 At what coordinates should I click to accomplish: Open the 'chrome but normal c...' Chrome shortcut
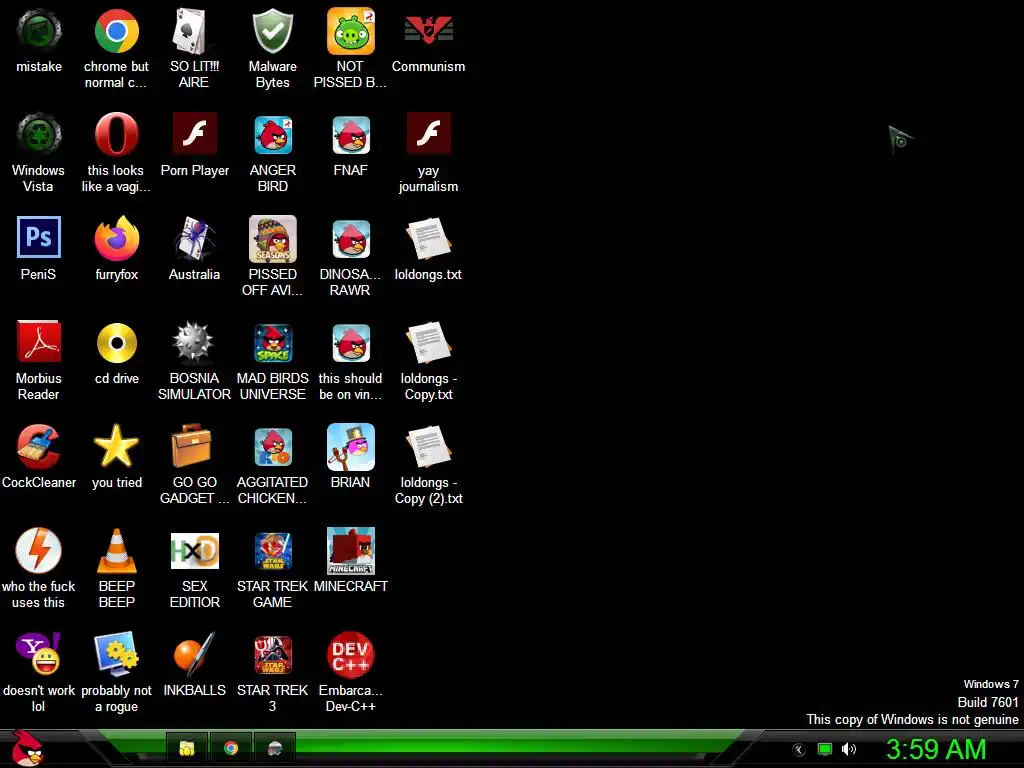pyautogui.click(x=116, y=31)
